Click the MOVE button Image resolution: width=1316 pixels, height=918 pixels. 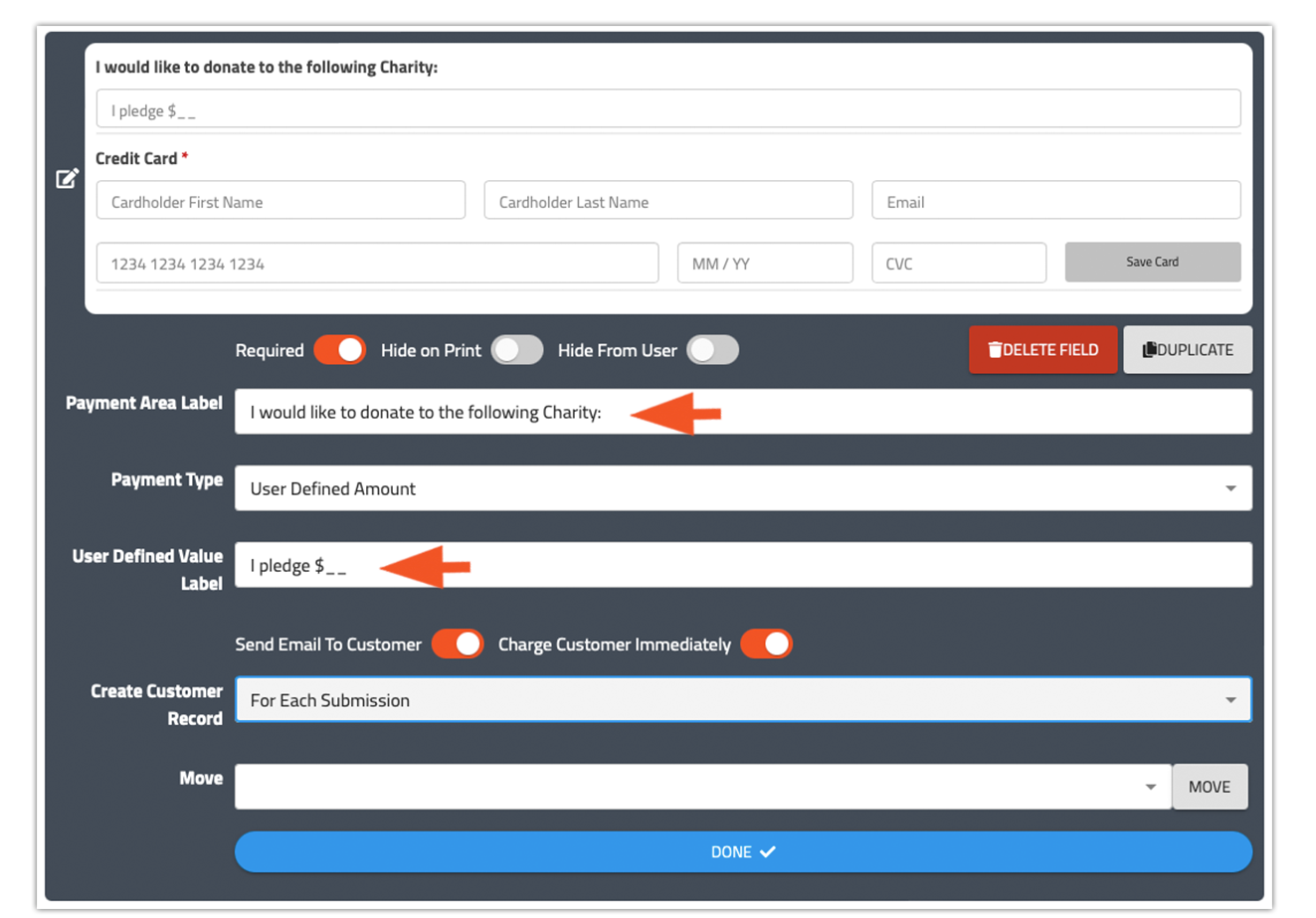1210,787
